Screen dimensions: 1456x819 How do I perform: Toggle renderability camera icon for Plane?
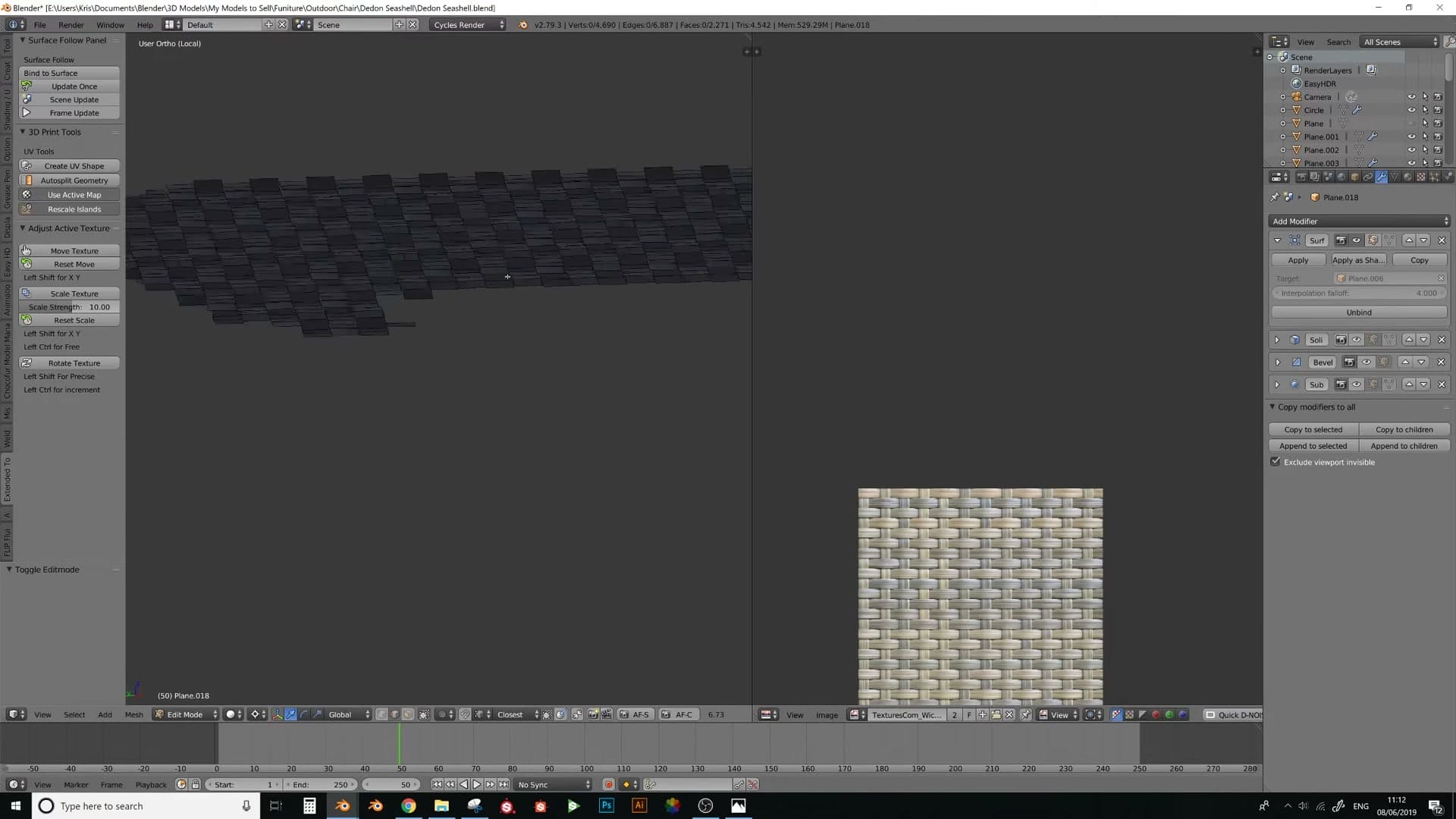[1438, 124]
